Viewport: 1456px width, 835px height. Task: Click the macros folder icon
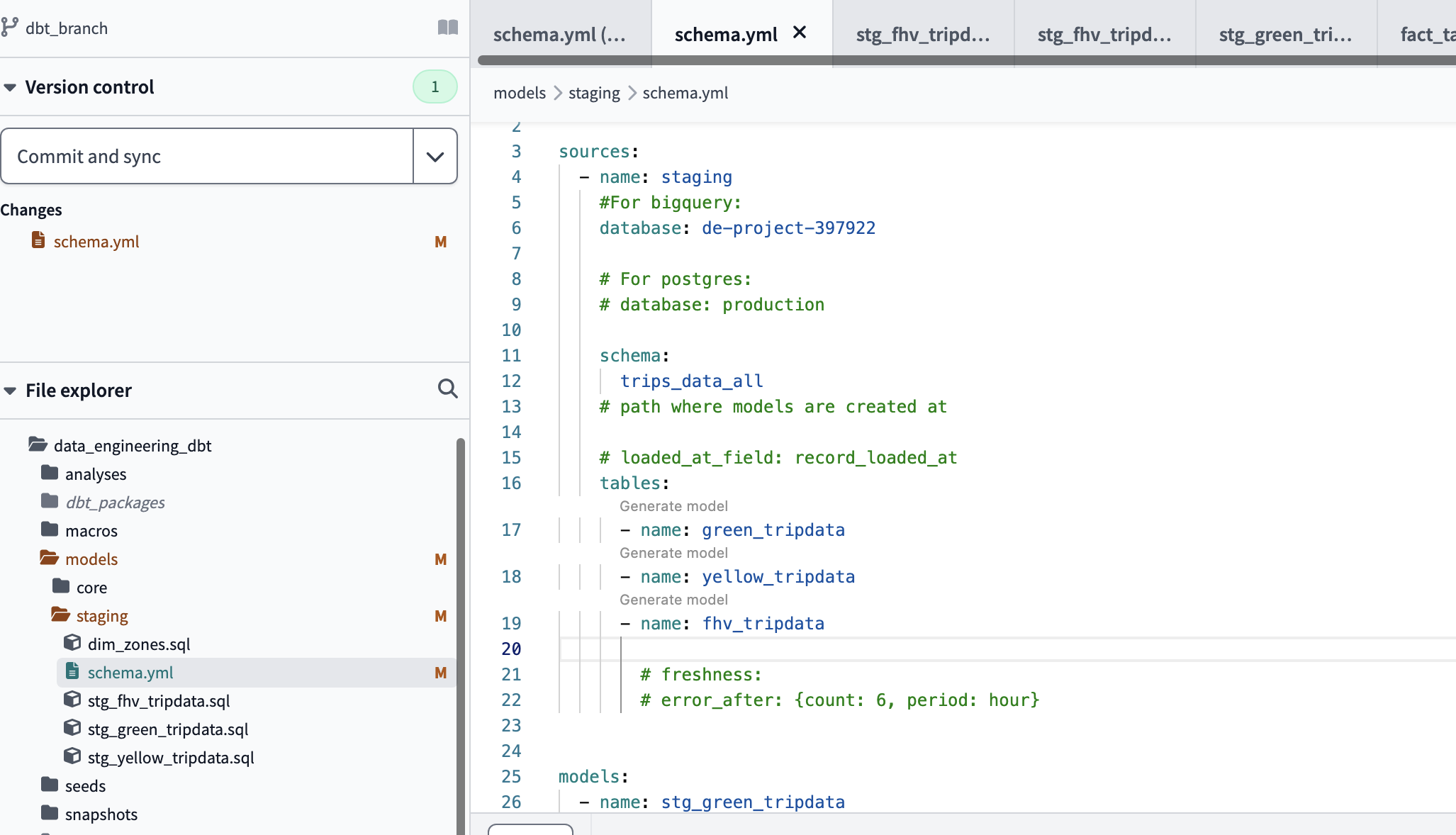pyautogui.click(x=50, y=529)
